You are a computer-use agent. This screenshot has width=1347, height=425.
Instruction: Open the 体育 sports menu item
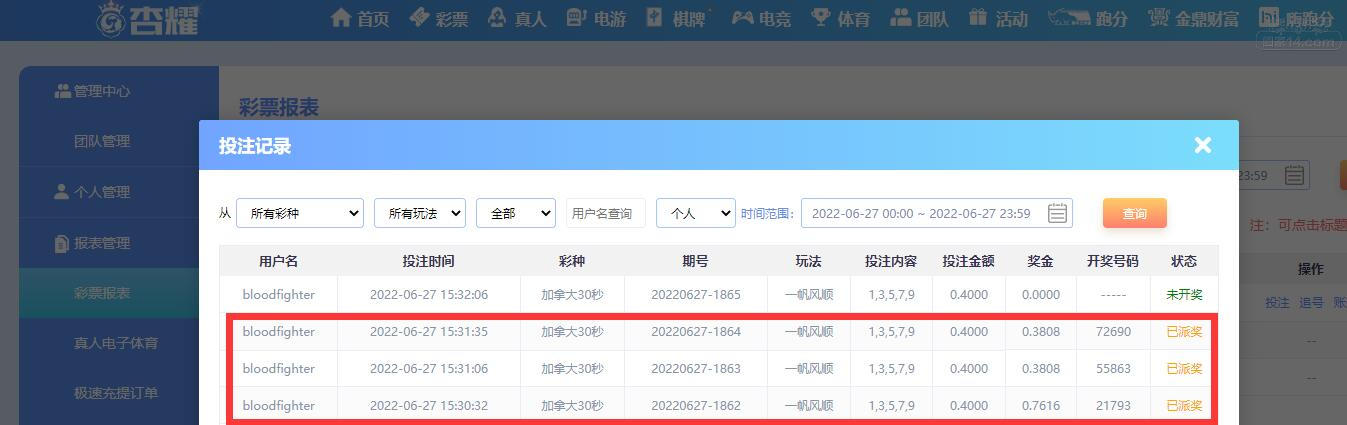[x=839, y=18]
